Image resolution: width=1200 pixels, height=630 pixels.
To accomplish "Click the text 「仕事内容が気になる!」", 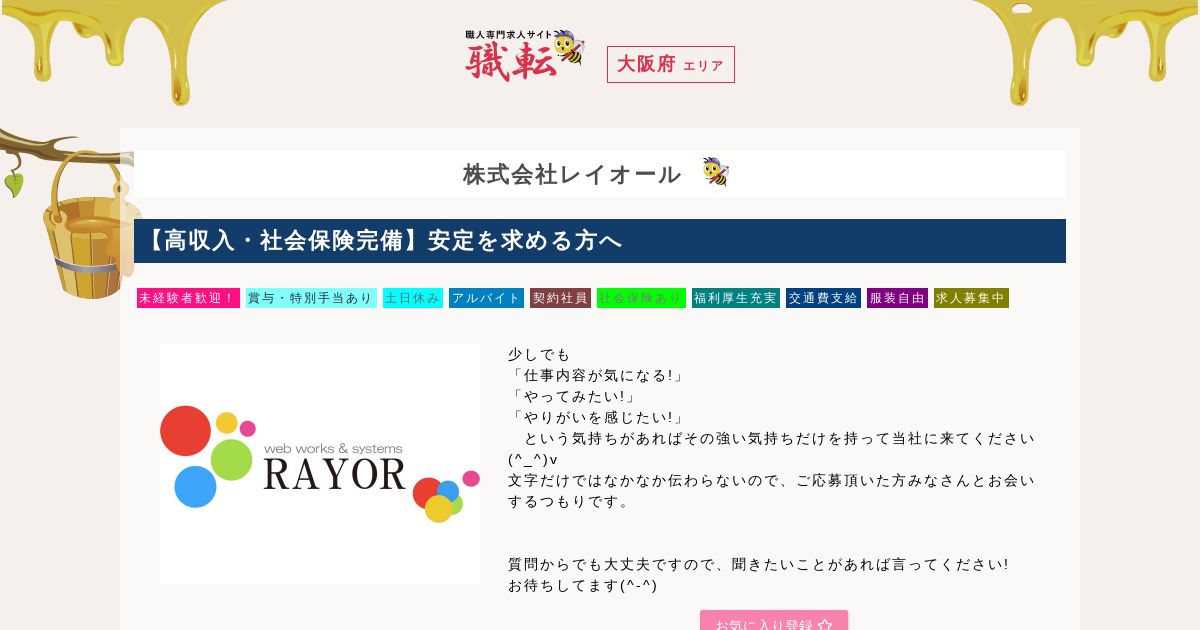I will click(x=597, y=376).
